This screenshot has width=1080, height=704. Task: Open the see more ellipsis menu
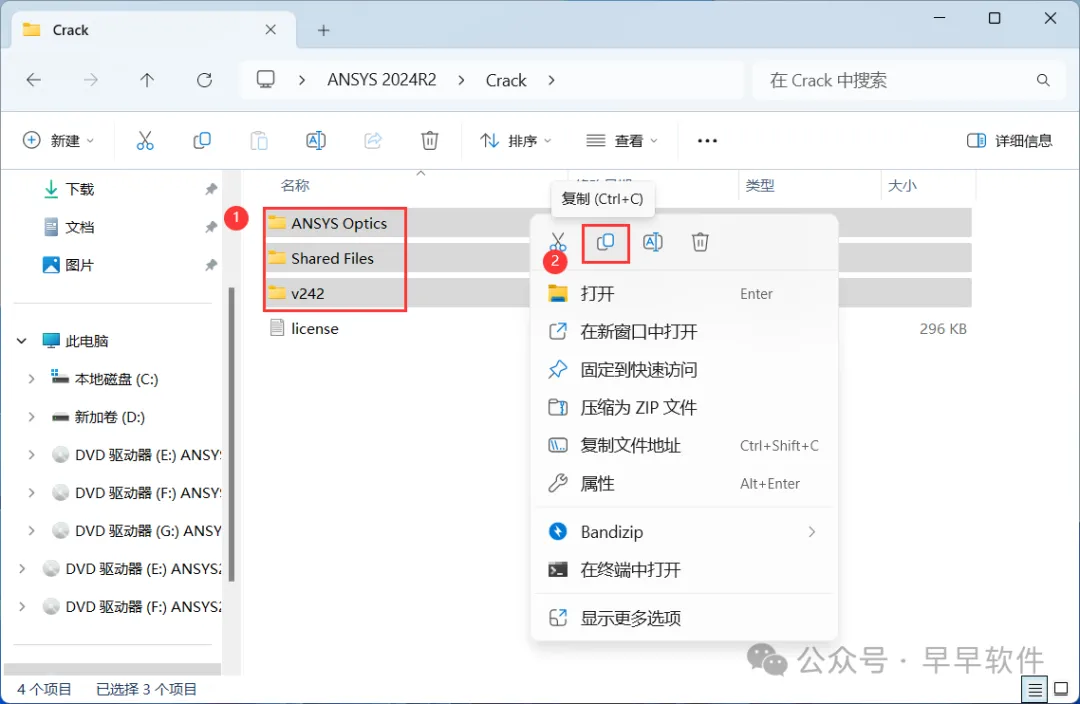[707, 141]
